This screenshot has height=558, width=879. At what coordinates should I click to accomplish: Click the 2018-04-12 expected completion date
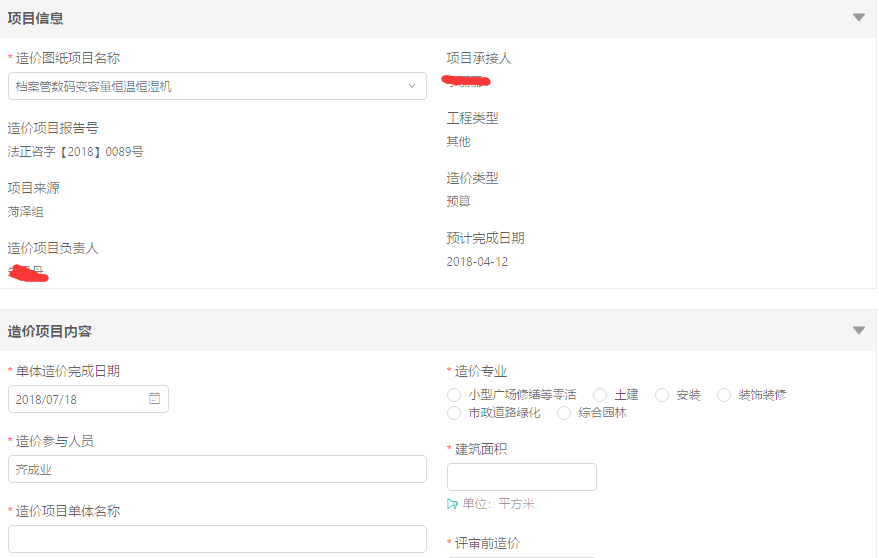point(477,262)
